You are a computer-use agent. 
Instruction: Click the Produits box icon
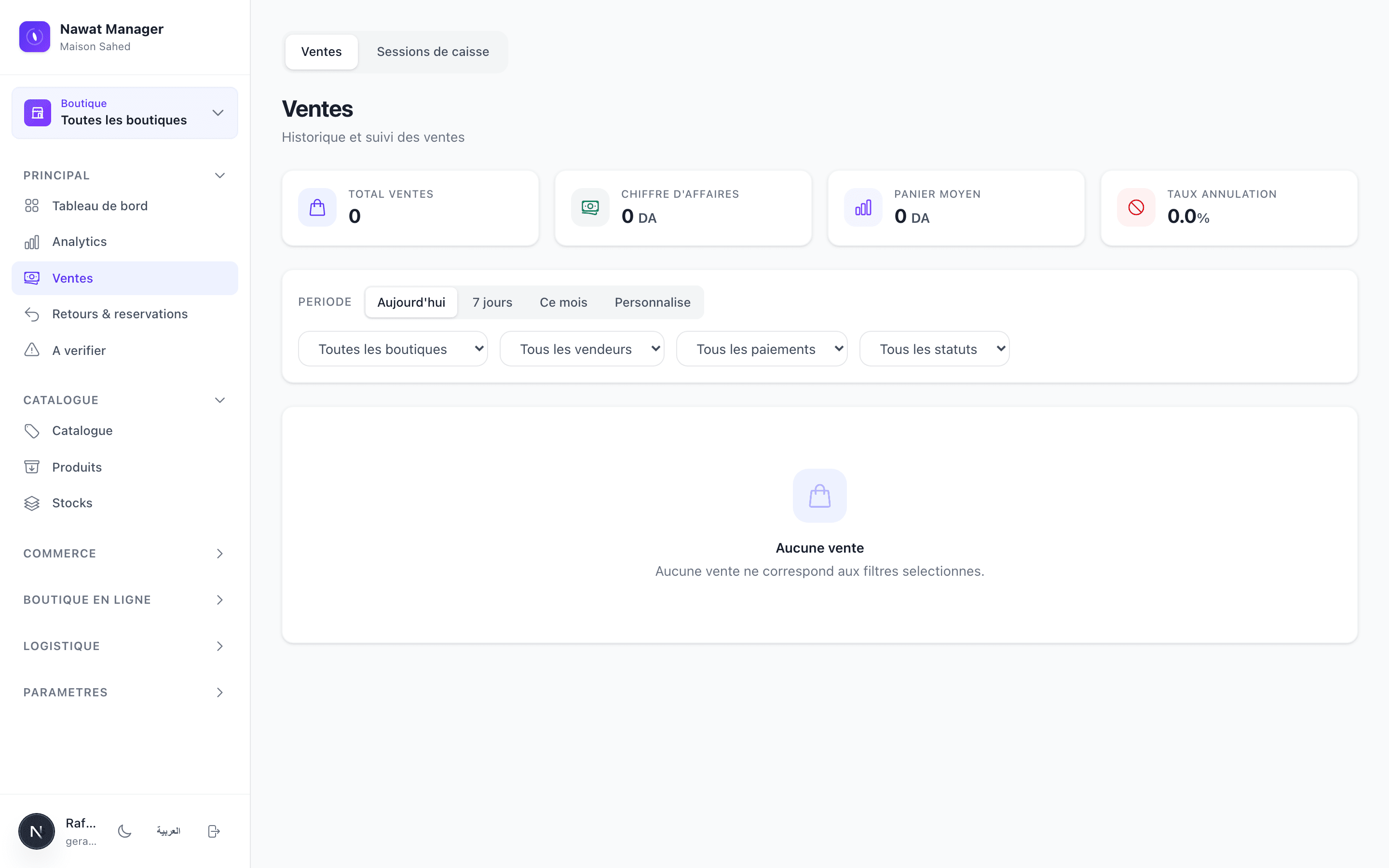pos(31,467)
